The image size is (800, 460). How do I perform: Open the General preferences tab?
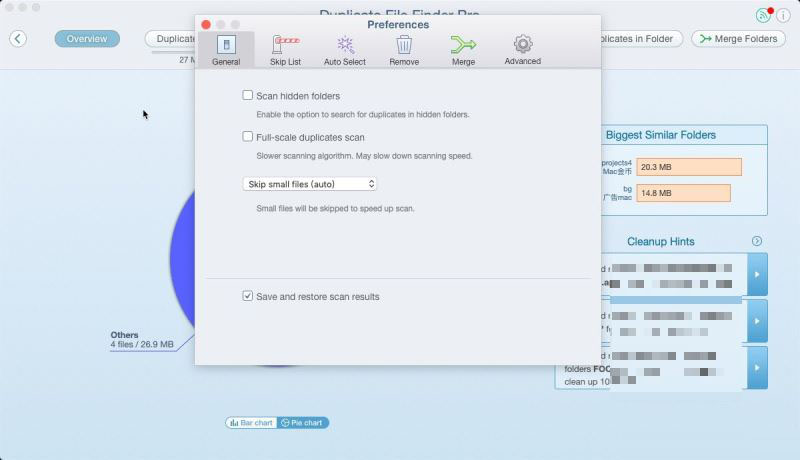(x=226, y=50)
